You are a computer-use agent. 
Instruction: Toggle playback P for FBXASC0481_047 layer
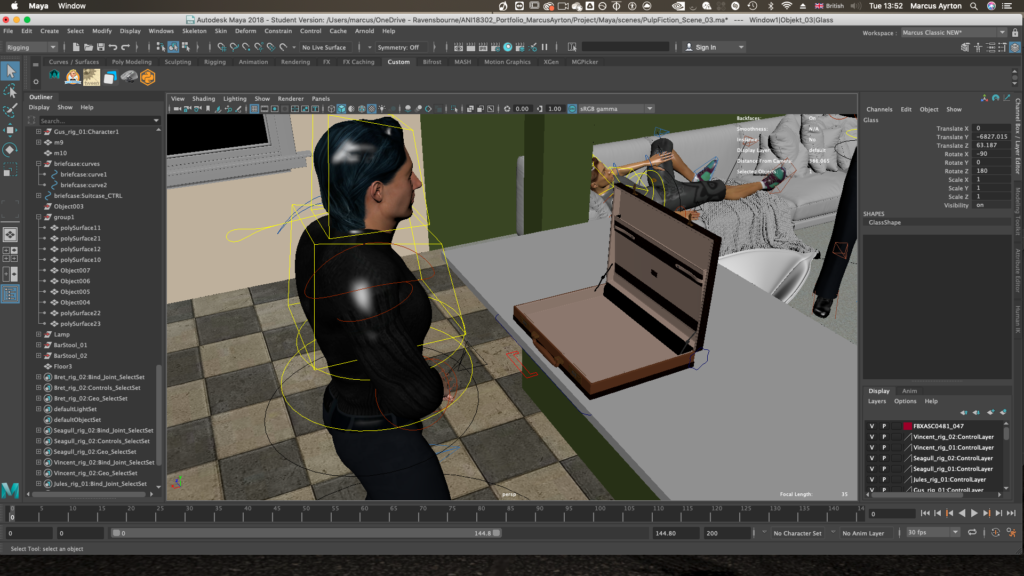tap(884, 426)
